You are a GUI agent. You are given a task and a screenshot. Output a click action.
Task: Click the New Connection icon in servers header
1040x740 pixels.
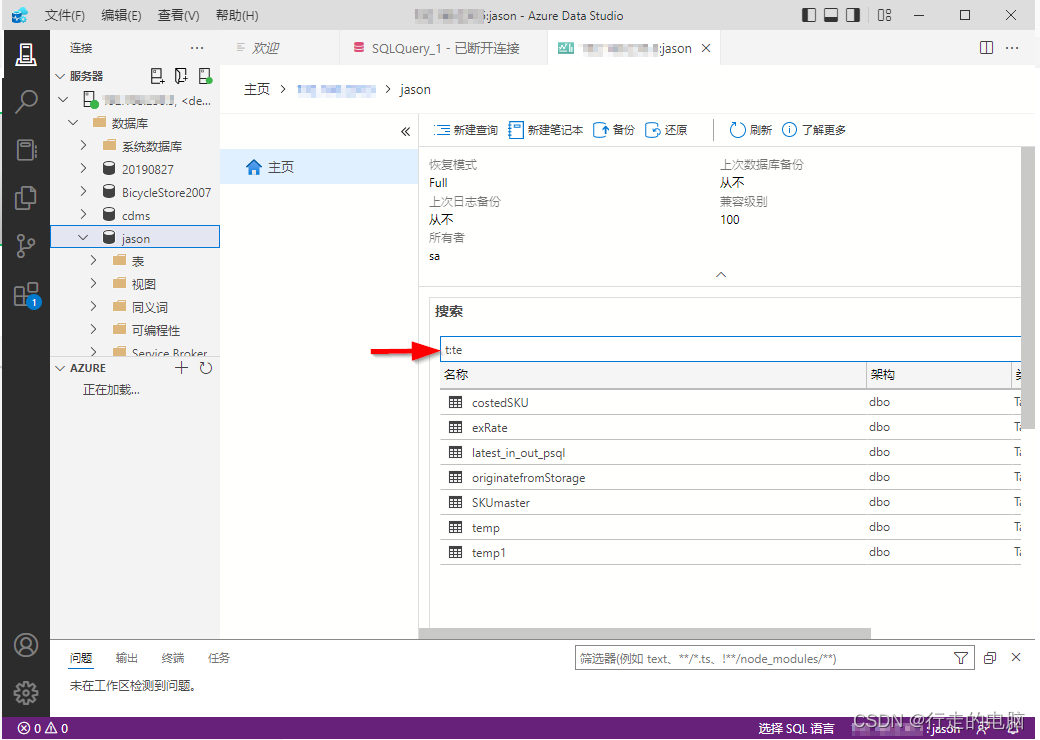(x=157, y=76)
